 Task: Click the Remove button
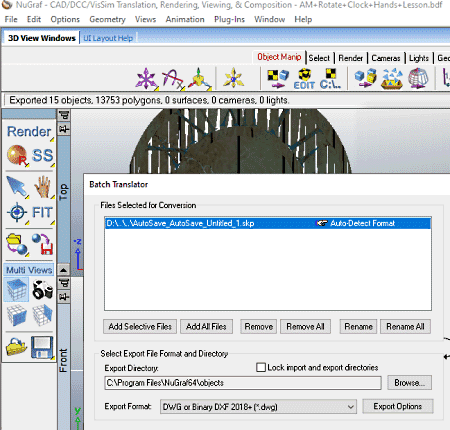pyautogui.click(x=259, y=326)
